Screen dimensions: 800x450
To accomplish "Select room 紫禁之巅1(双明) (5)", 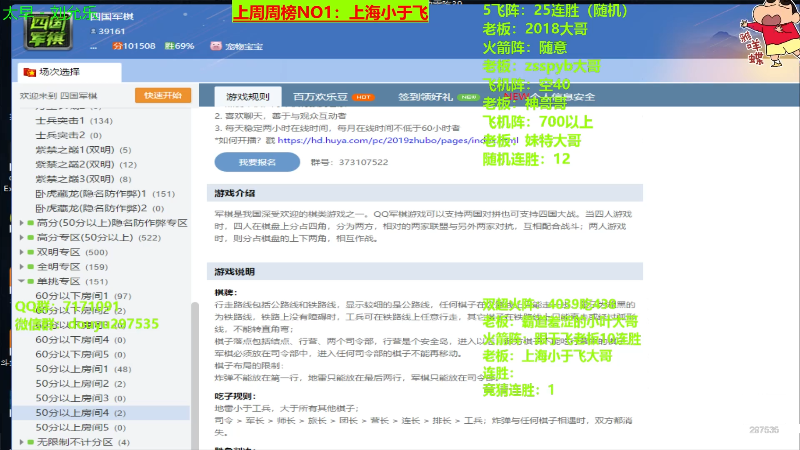I will pos(83,150).
